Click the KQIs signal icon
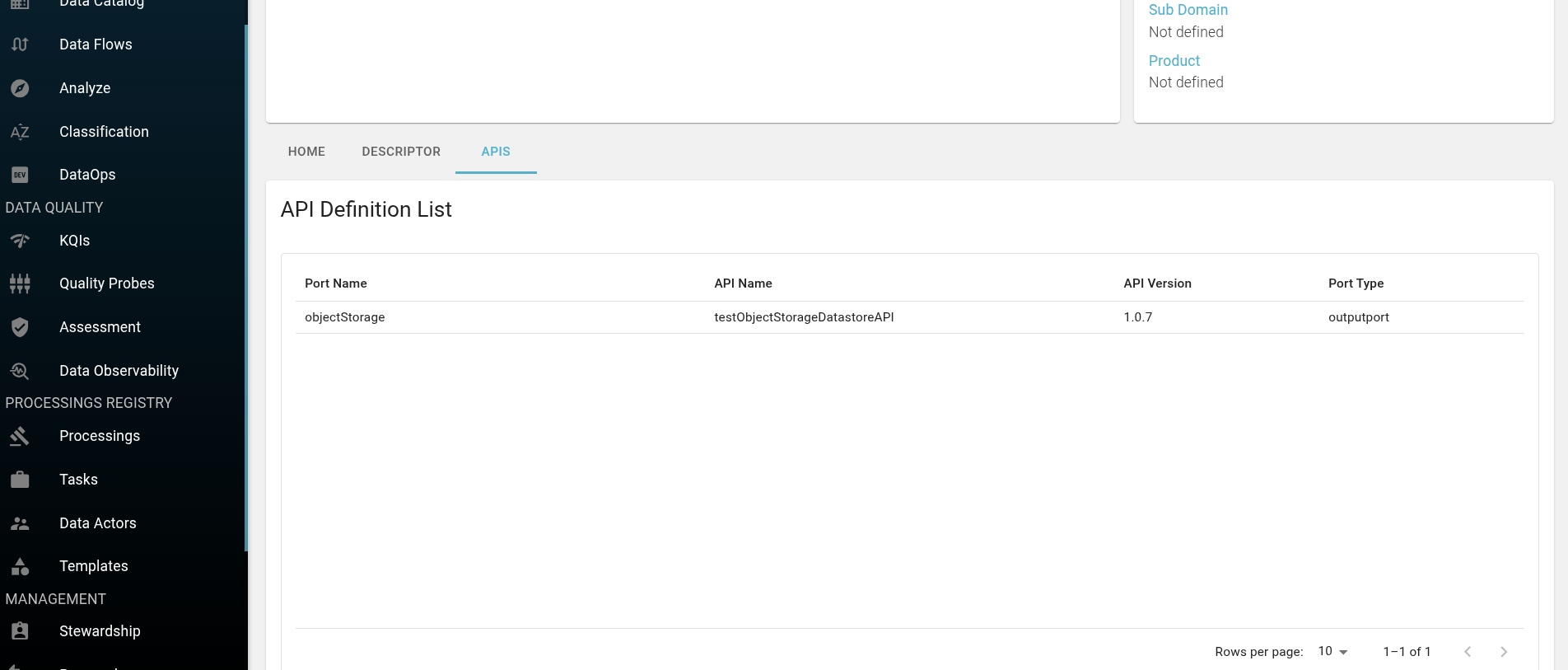This screenshot has height=670, width=1568. (20, 241)
